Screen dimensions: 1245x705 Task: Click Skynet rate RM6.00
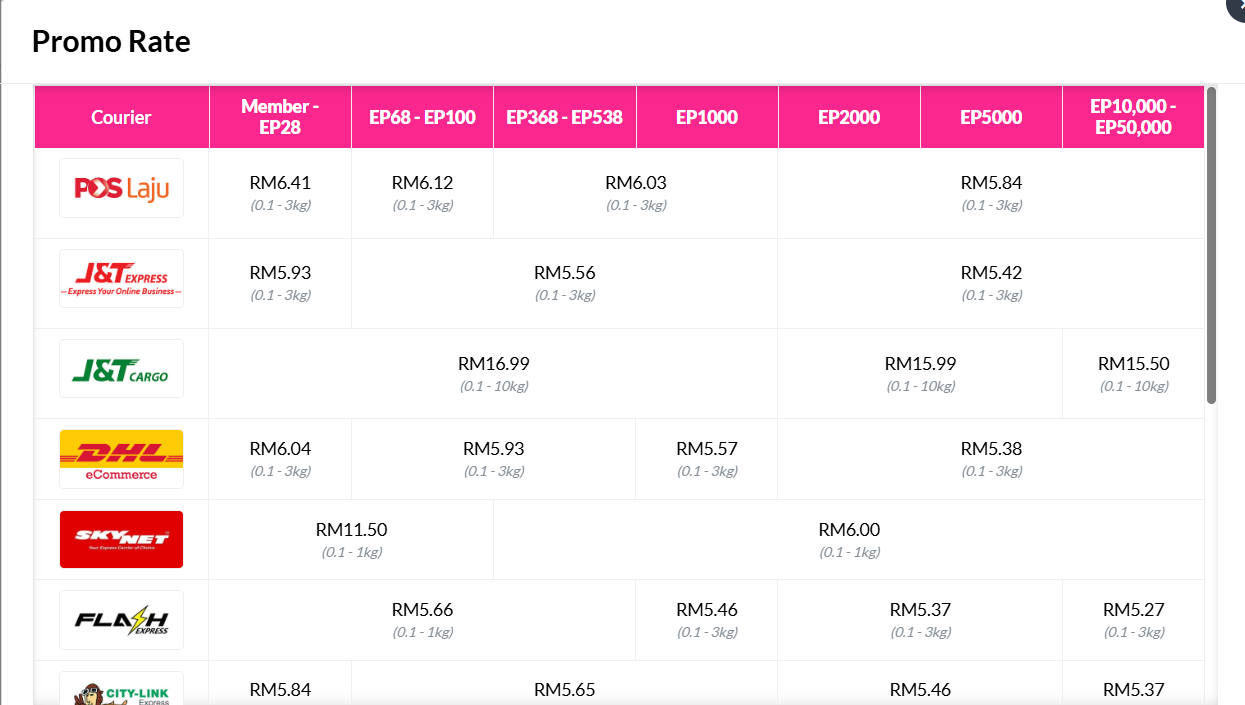point(849,530)
